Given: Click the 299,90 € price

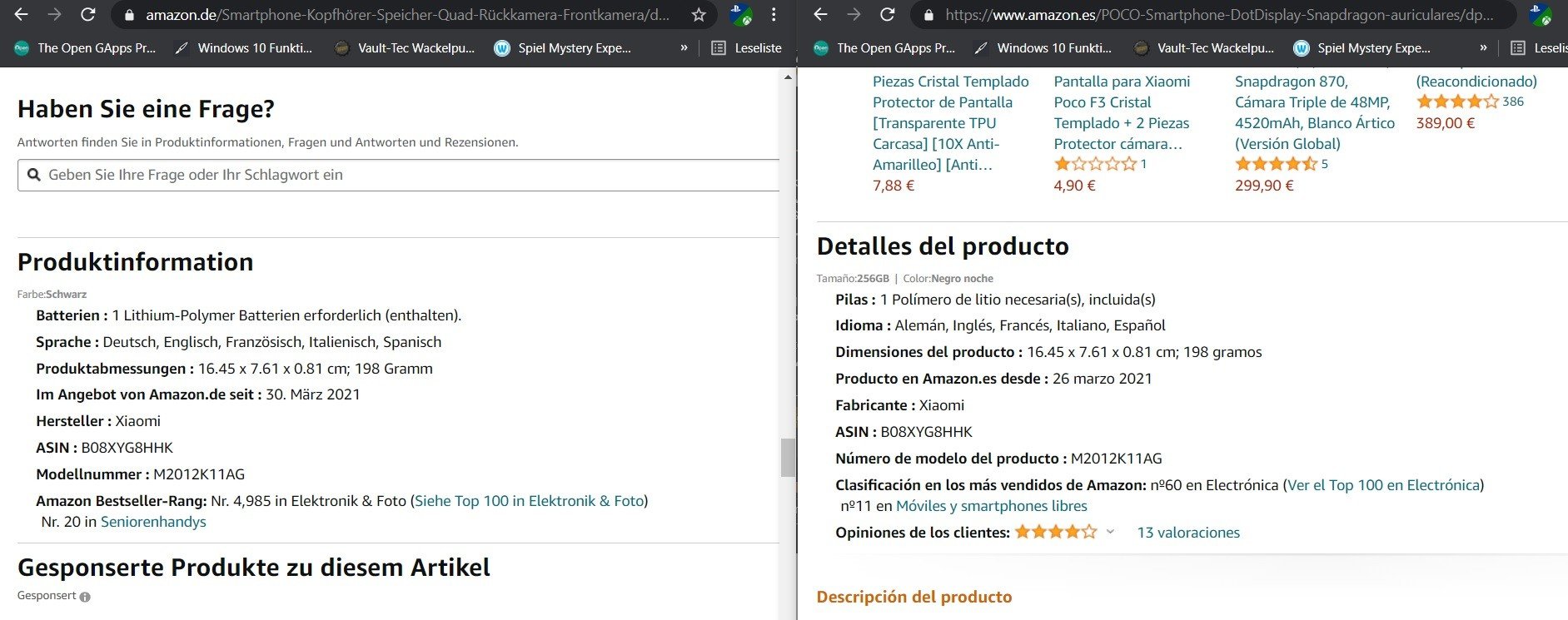Looking at the screenshot, I should coord(1264,186).
